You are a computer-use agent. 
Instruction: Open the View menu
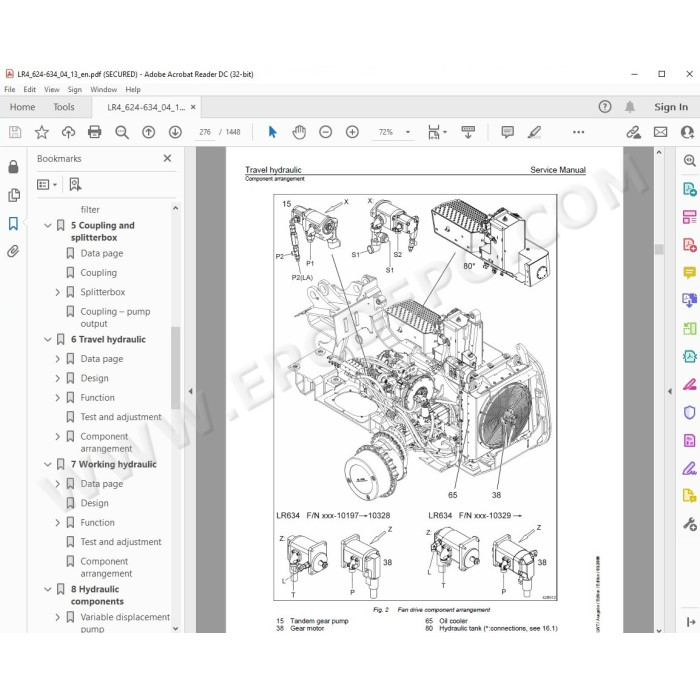[x=52, y=89]
